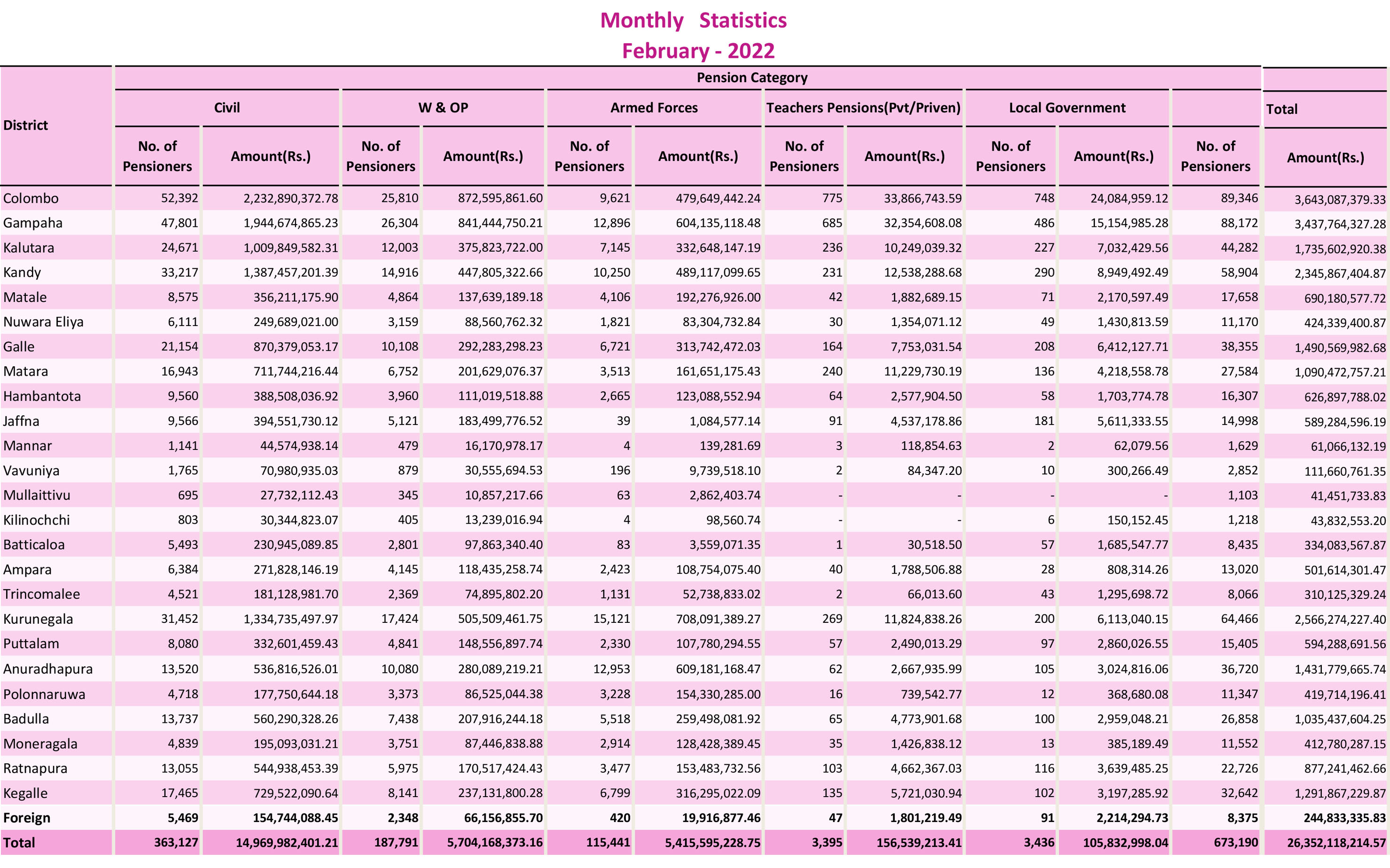Screen dimensions: 1390x868
Task: Select Anuradhapura armed forces amount 609,181,168.47
Action: [718, 669]
